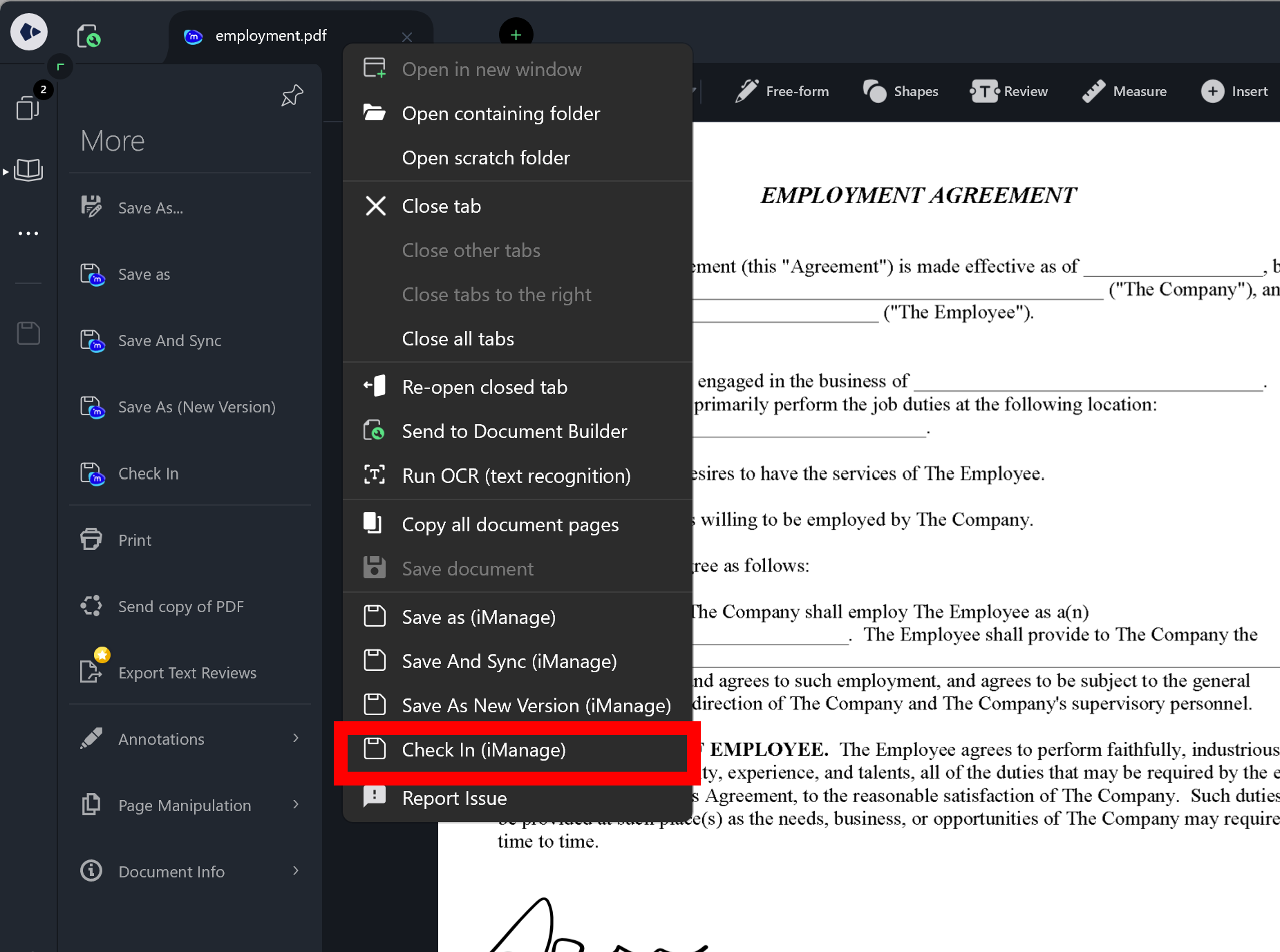Image resolution: width=1280 pixels, height=952 pixels.
Task: Open the document outline panel
Action: (28, 171)
